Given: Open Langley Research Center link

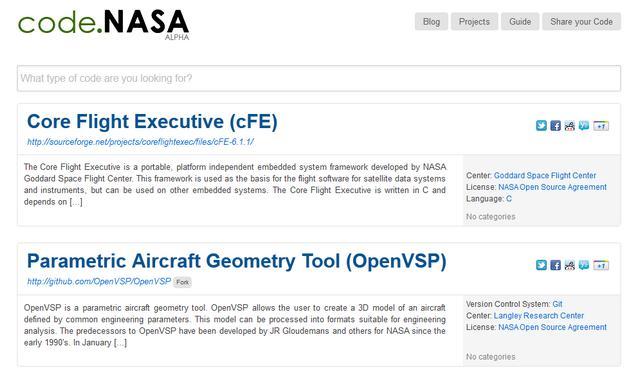Looking at the screenshot, I should (x=539, y=316).
